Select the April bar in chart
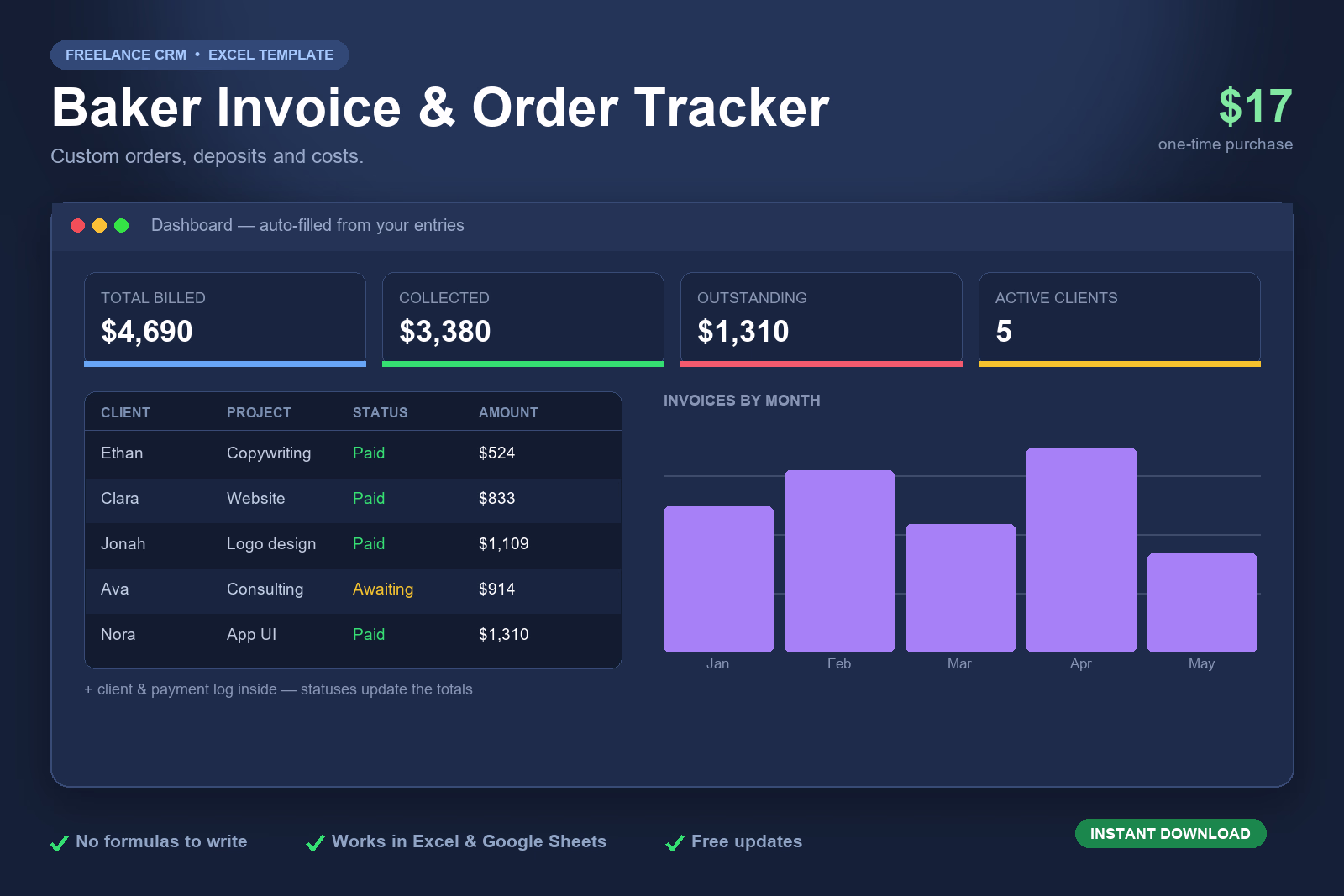Viewport: 1344px width, 896px height. click(1081, 550)
